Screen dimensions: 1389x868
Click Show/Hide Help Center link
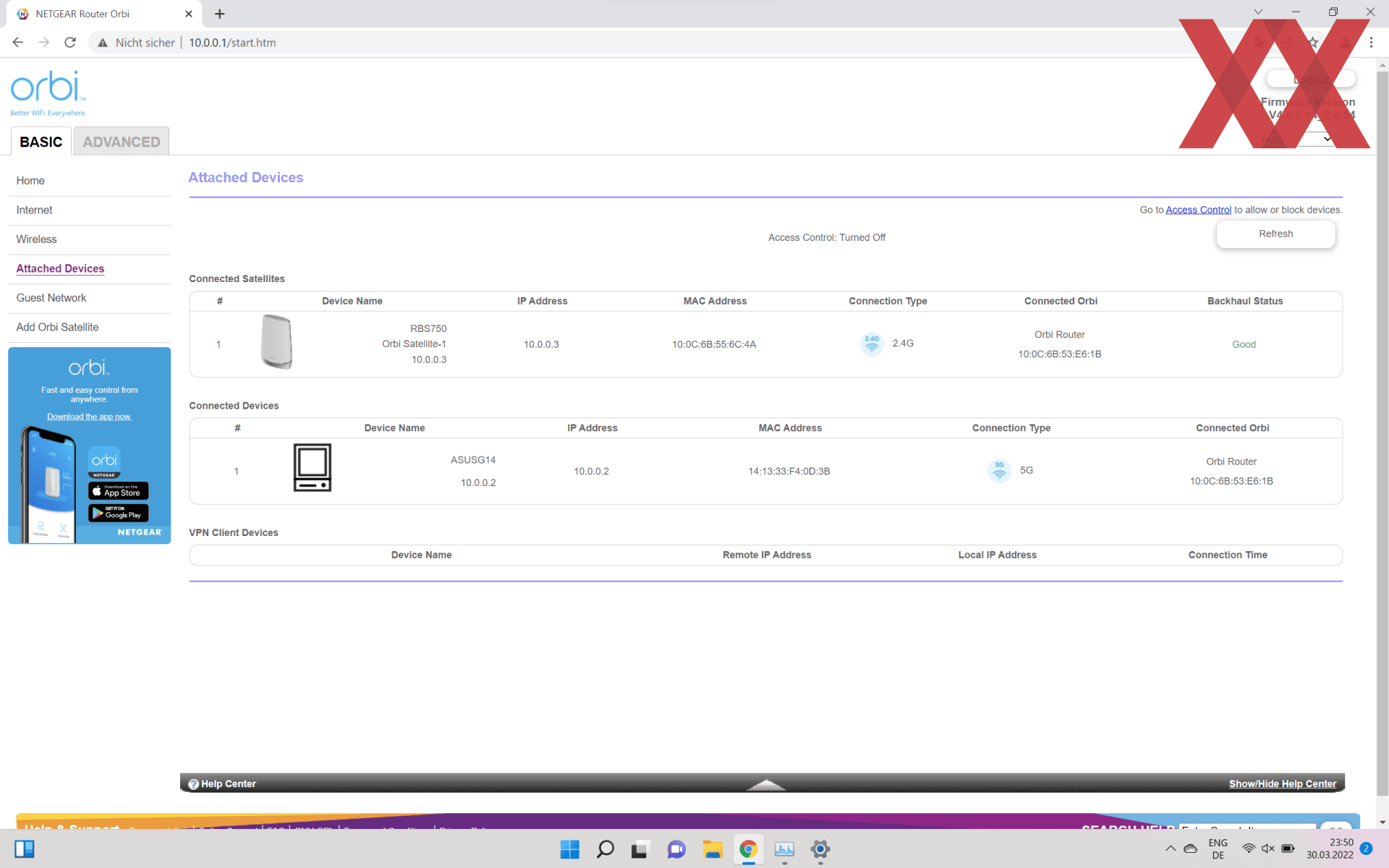coord(1282,784)
